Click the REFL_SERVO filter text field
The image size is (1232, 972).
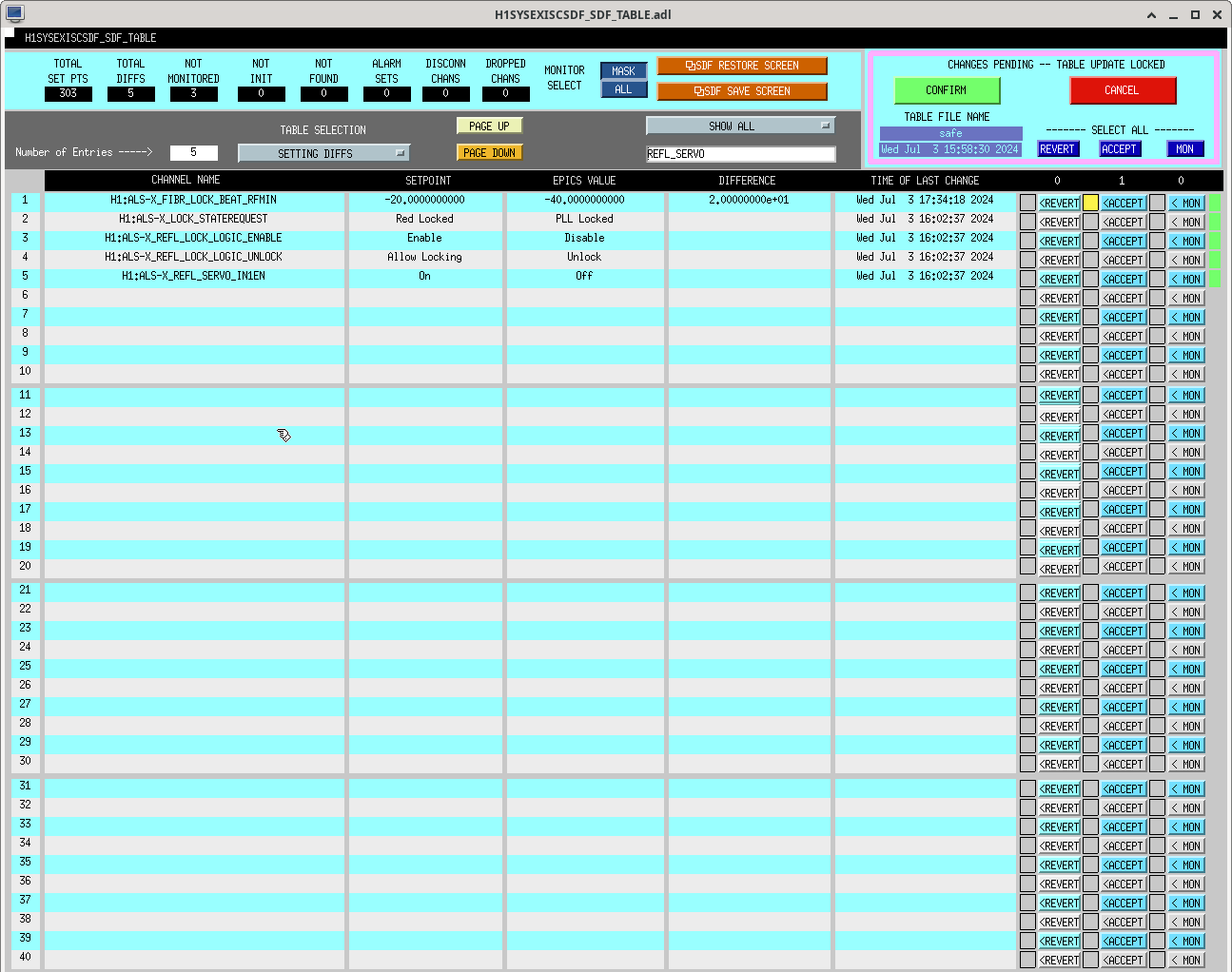click(741, 154)
